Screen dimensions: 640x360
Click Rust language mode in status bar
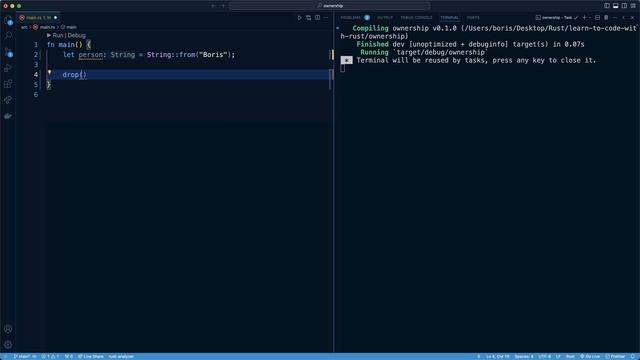[x=570, y=356]
